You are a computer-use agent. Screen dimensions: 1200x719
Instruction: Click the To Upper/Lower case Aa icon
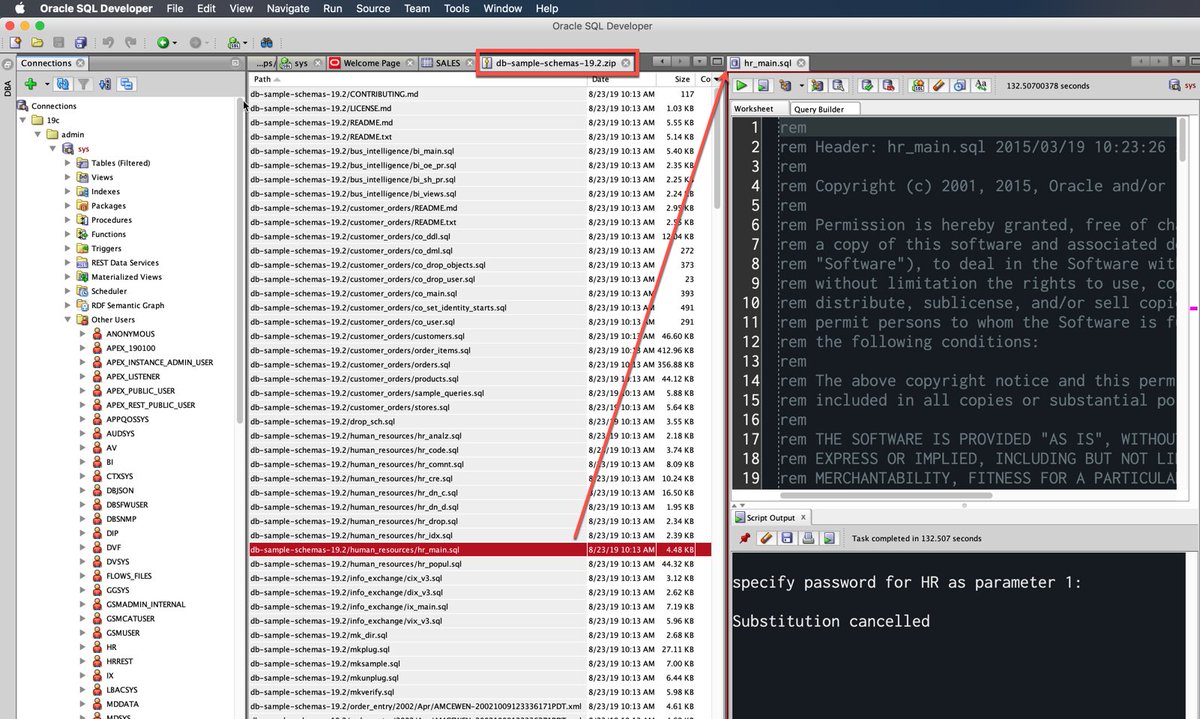point(981,86)
